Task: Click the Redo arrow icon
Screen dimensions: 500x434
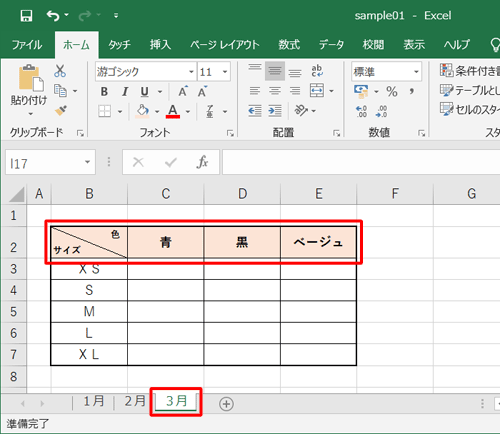Action: click(x=85, y=16)
